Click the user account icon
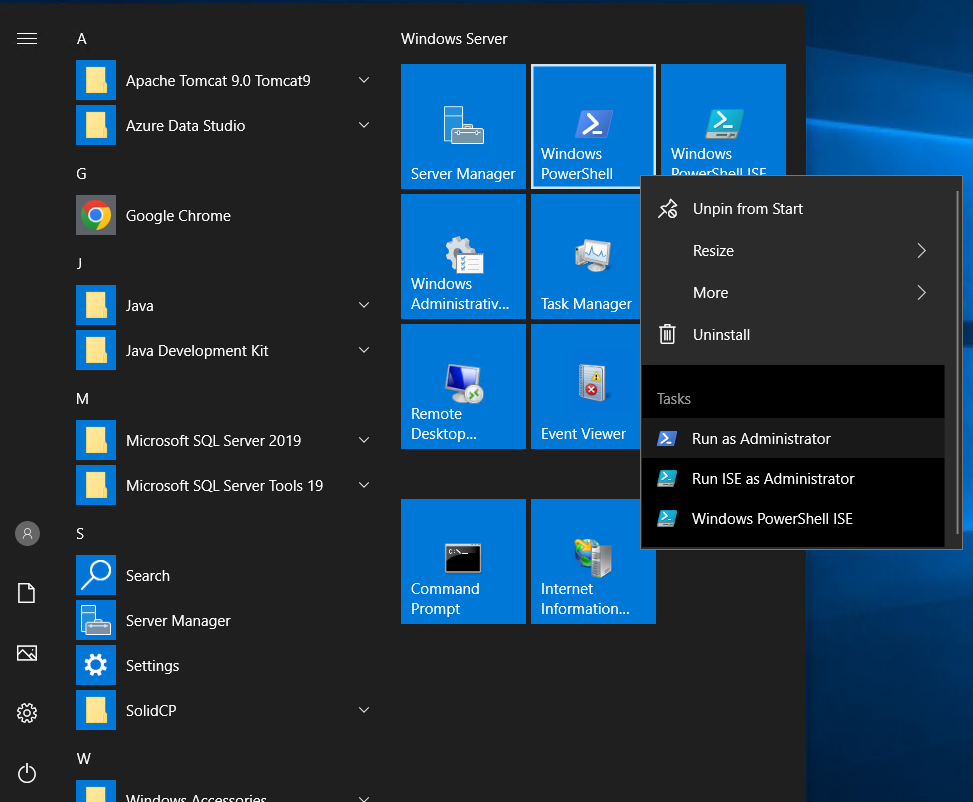973x802 pixels. (27, 533)
